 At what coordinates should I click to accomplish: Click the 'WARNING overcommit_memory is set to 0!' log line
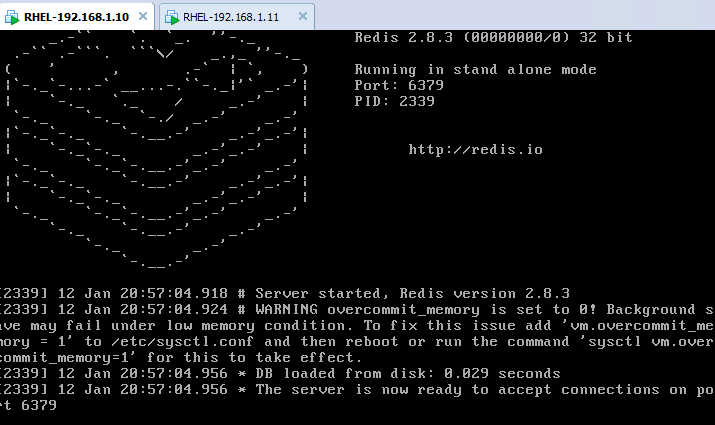tap(358, 310)
